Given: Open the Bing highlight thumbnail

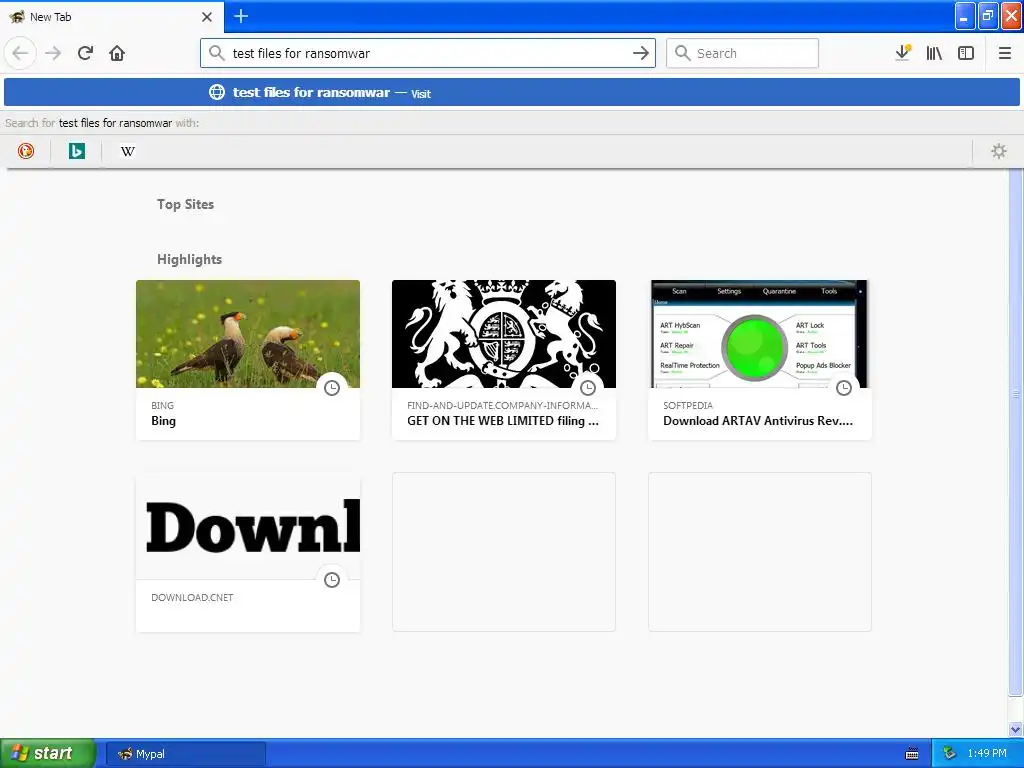Looking at the screenshot, I should pyautogui.click(x=248, y=334).
